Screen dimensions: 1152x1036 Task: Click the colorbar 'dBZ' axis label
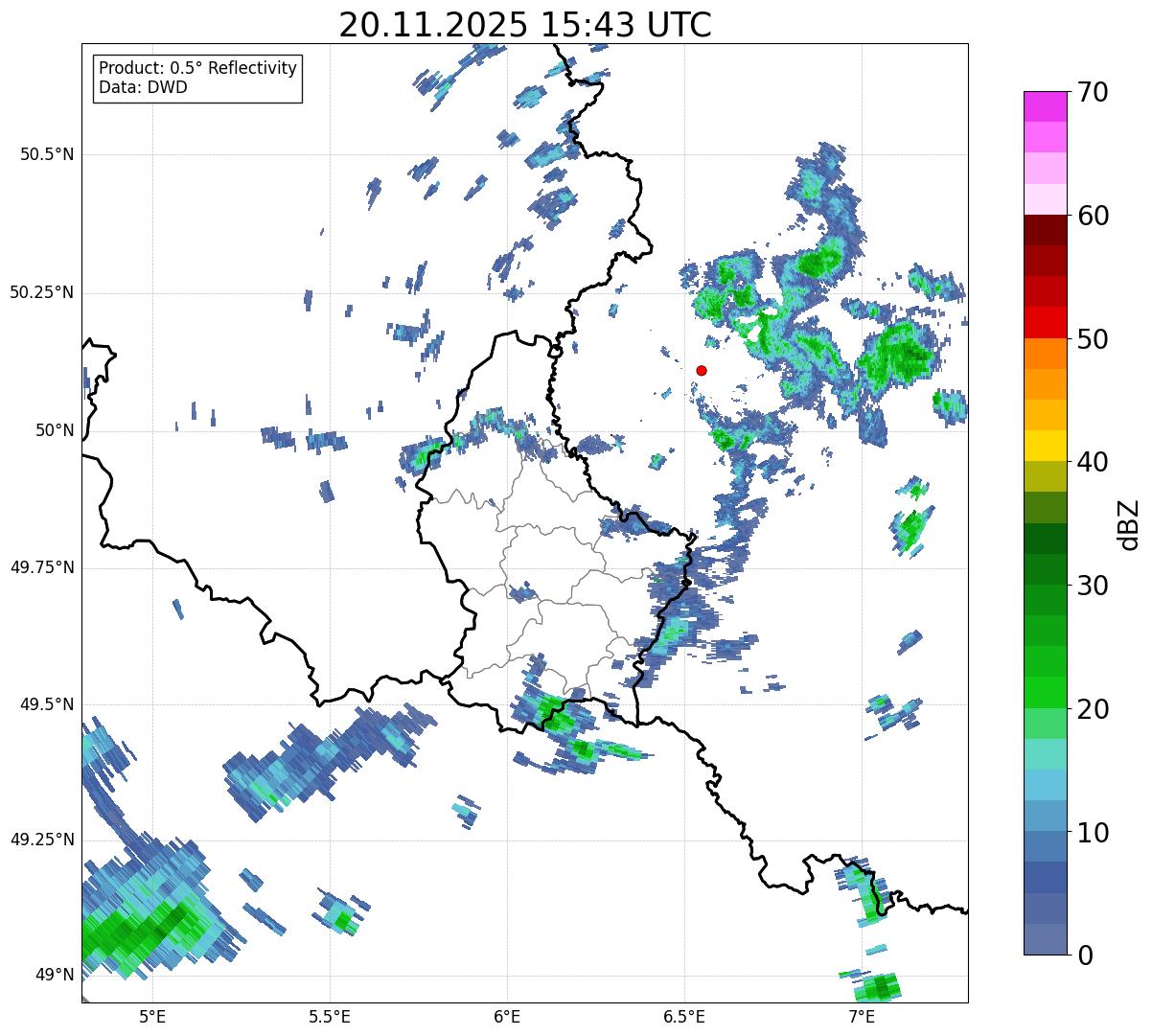[1129, 524]
